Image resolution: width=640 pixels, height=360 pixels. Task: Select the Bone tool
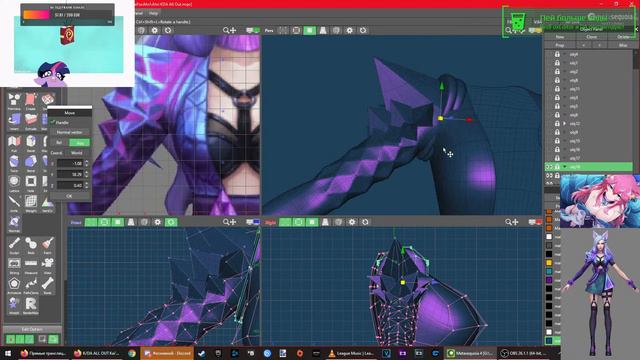coord(47,285)
